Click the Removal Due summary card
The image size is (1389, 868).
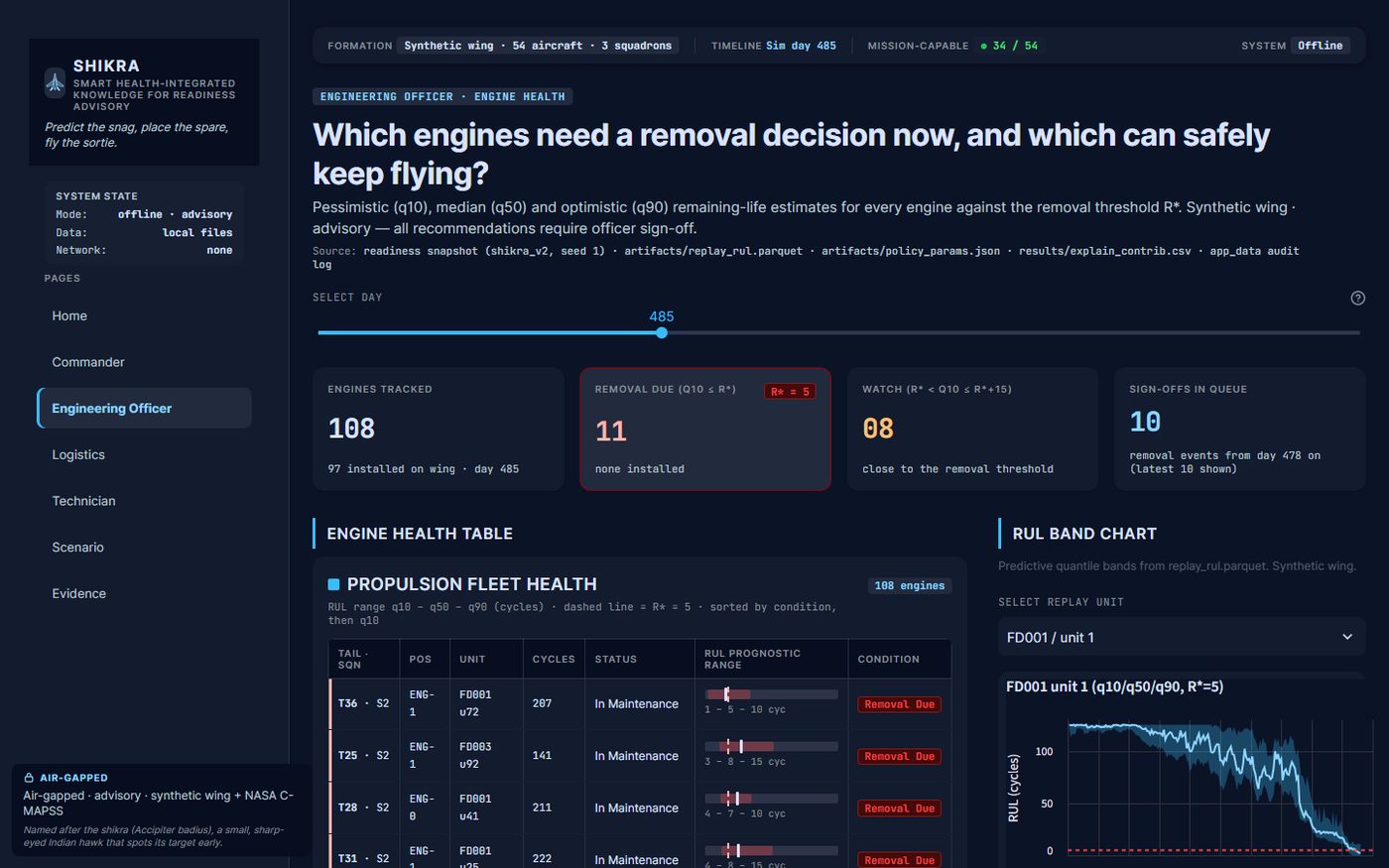point(705,429)
